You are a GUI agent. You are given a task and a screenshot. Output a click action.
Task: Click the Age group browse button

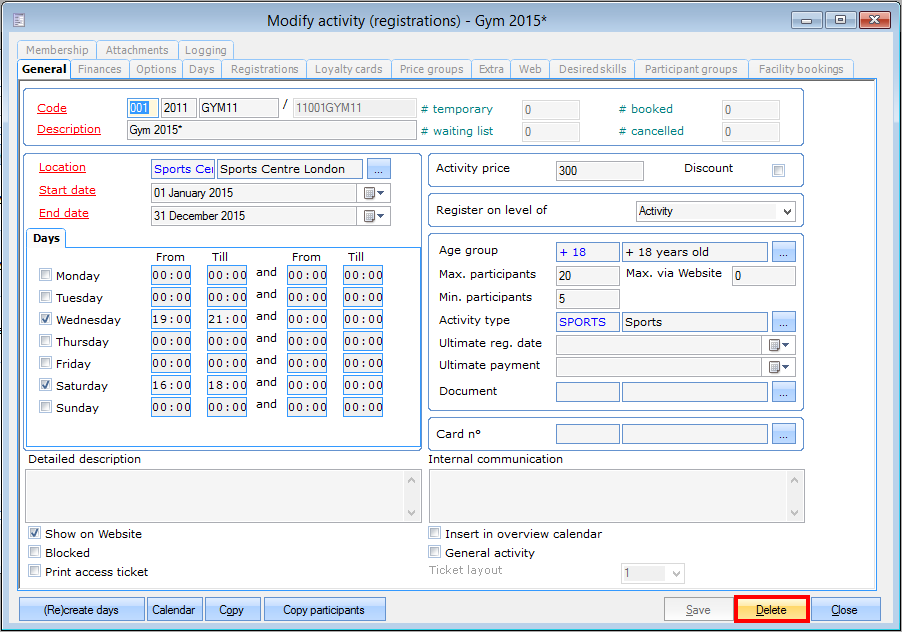point(784,252)
